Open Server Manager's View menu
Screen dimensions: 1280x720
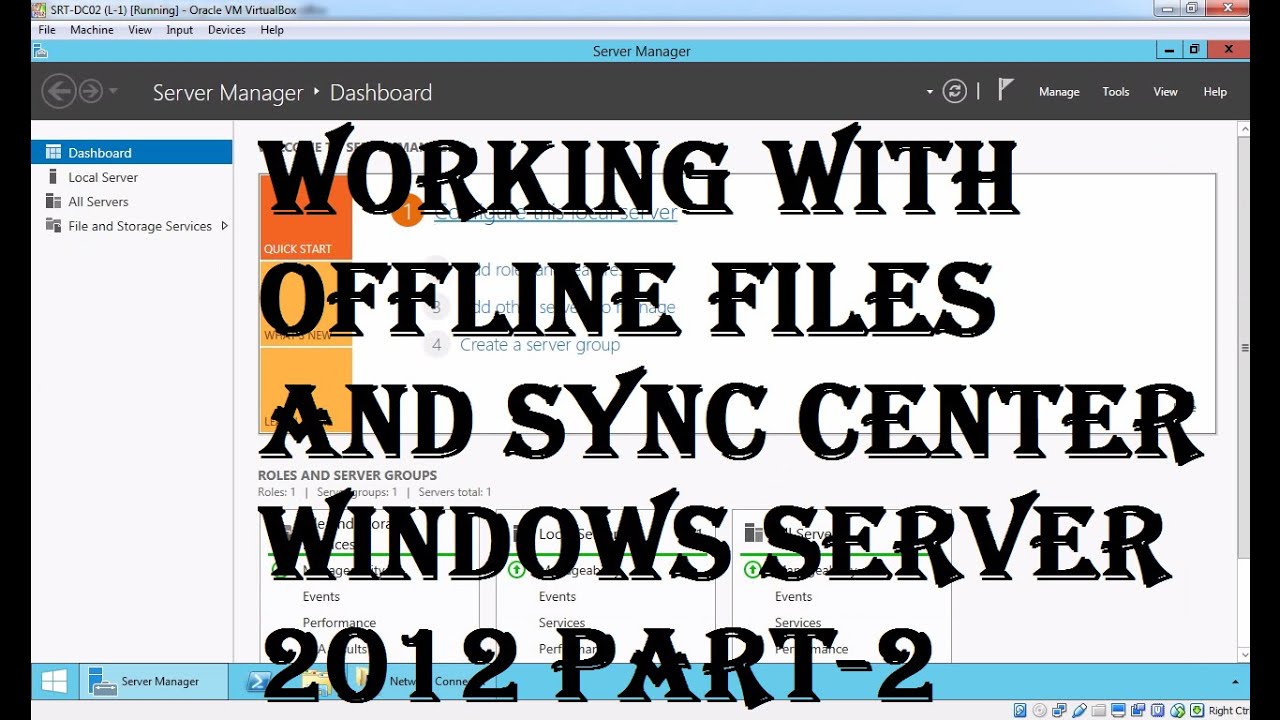[x=1166, y=92]
